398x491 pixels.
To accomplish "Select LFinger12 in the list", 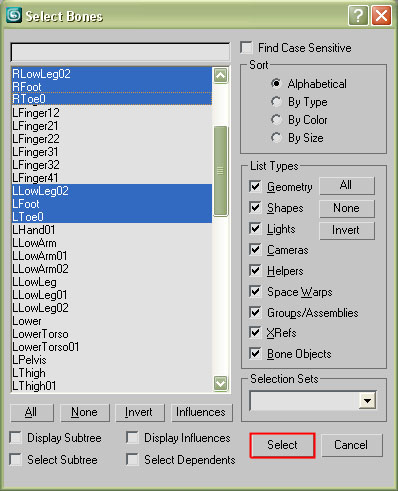I will [112, 113].
